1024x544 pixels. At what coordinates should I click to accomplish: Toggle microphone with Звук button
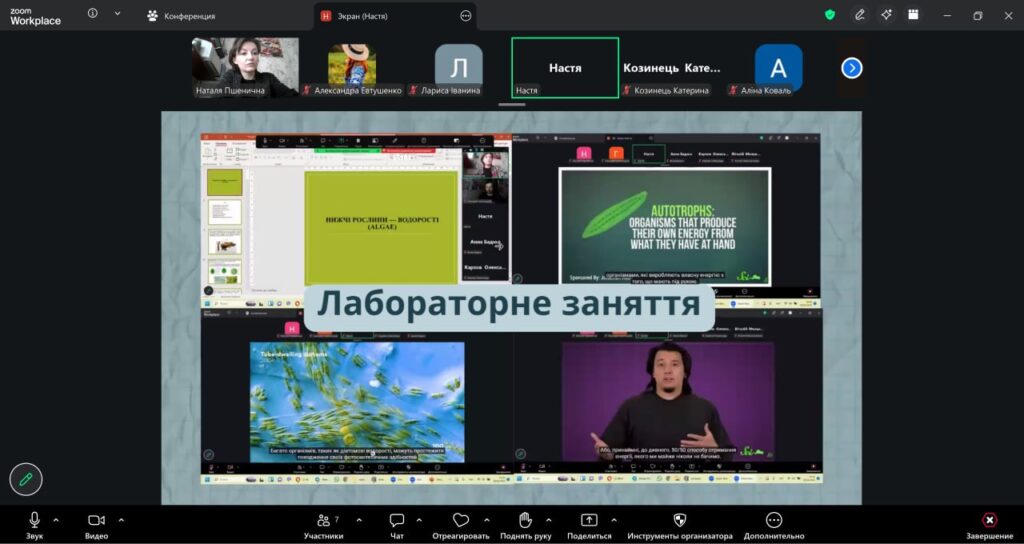pyautogui.click(x=35, y=526)
